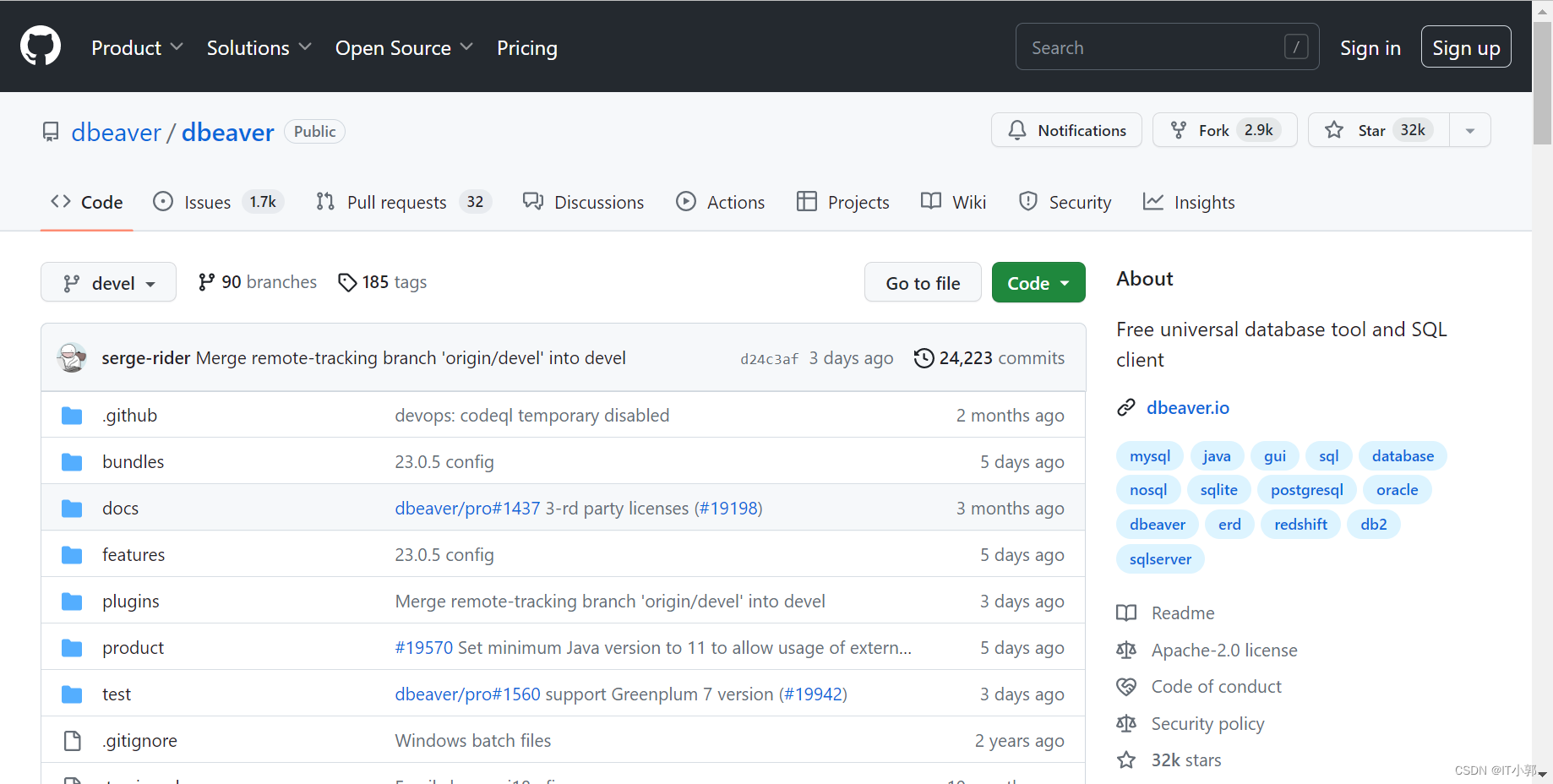Open the star lists dropdown arrow
This screenshot has height=784, width=1553.
(x=1470, y=130)
